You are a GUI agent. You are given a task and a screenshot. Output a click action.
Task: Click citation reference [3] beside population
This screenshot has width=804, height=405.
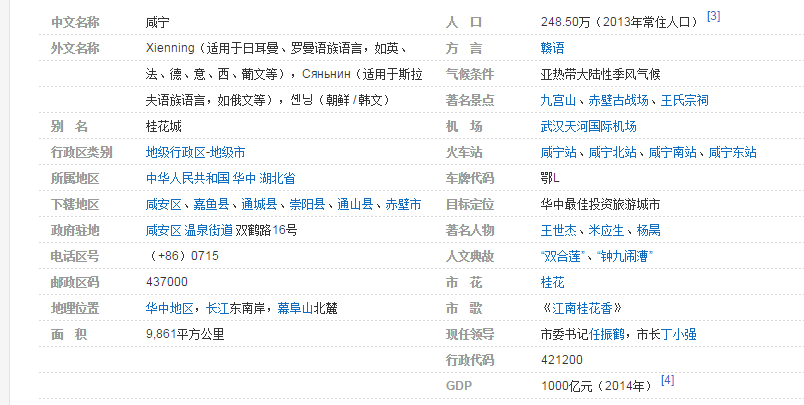tap(713, 16)
